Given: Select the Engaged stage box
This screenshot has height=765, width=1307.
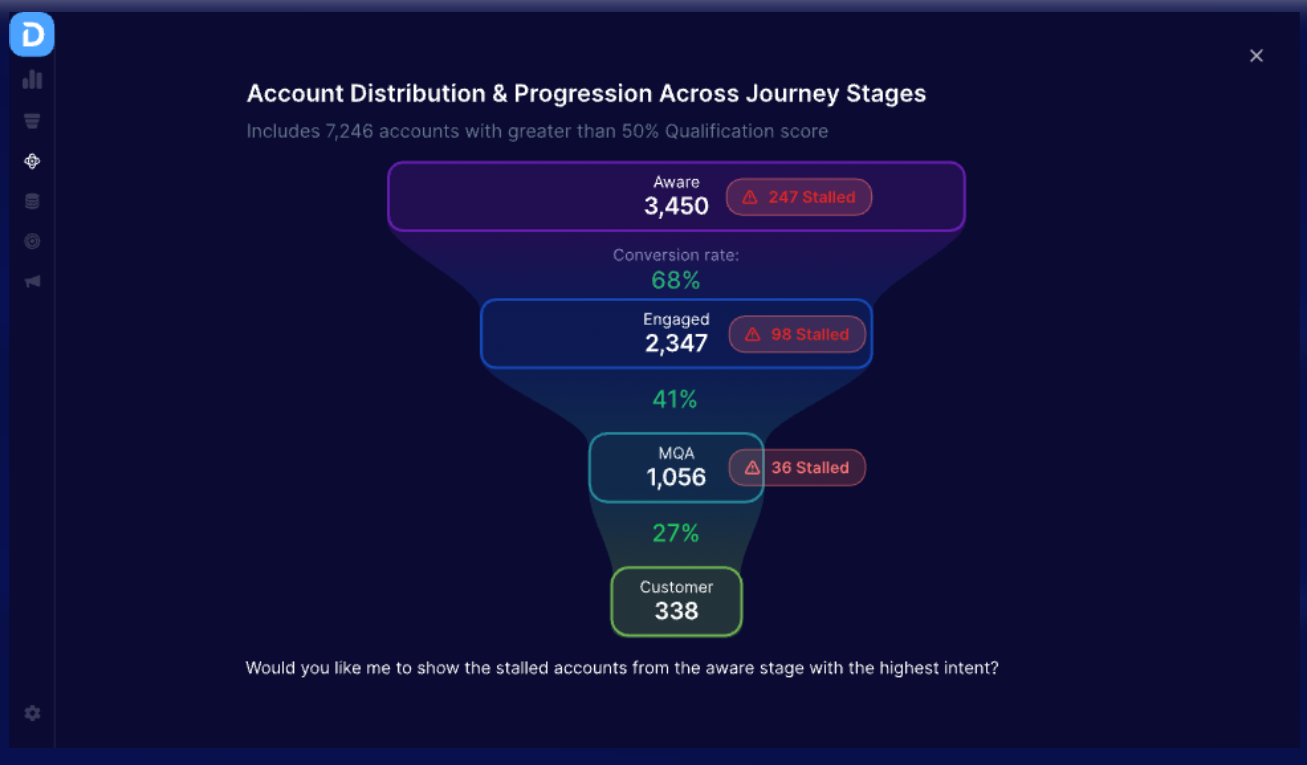Looking at the screenshot, I should (x=676, y=333).
